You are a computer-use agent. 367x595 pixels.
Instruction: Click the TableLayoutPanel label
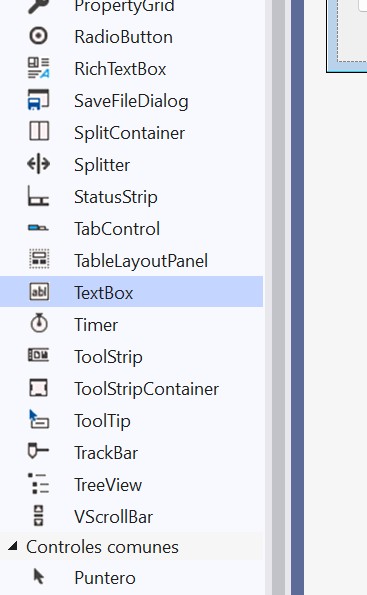coord(141,261)
